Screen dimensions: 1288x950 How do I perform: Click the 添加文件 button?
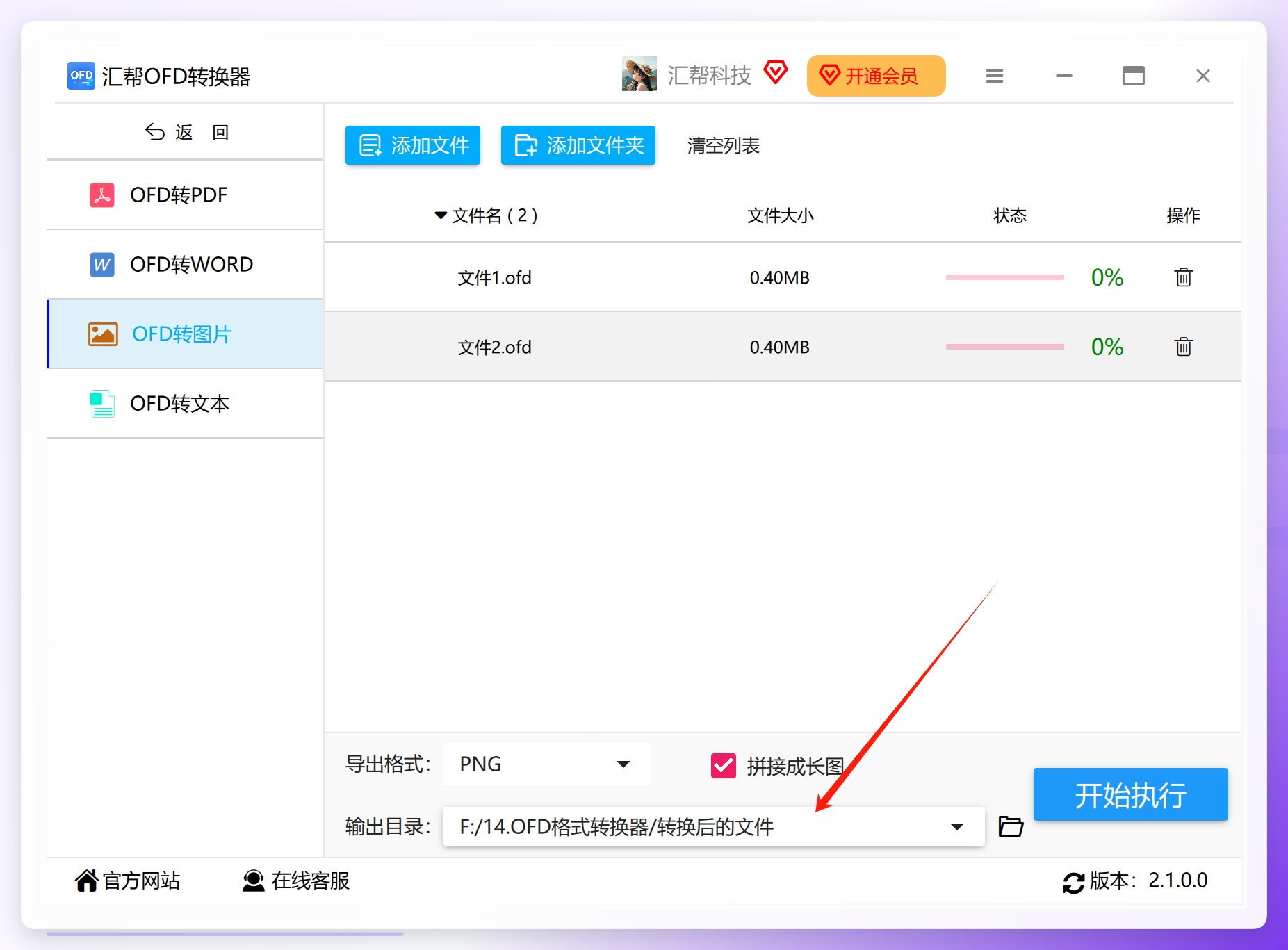coord(413,145)
